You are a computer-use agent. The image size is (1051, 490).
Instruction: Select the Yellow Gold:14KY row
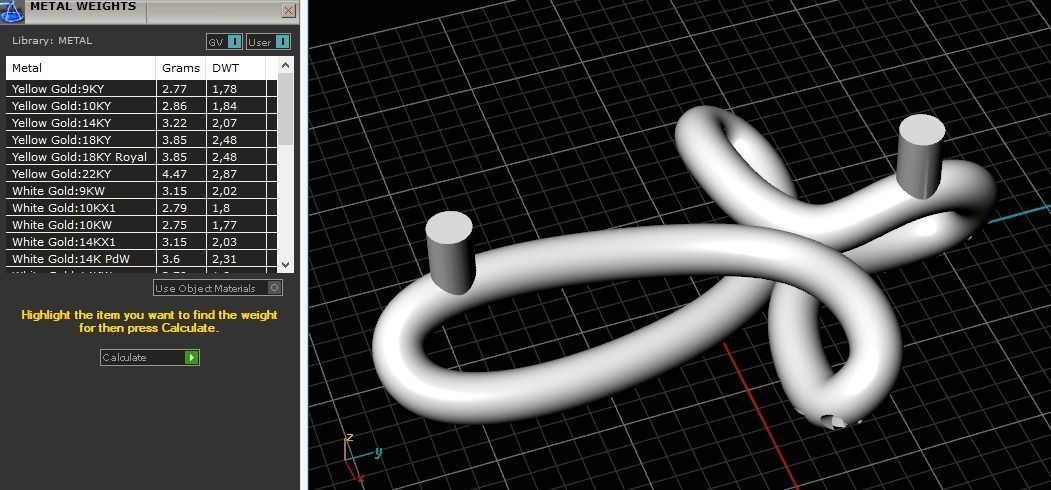[x=141, y=123]
